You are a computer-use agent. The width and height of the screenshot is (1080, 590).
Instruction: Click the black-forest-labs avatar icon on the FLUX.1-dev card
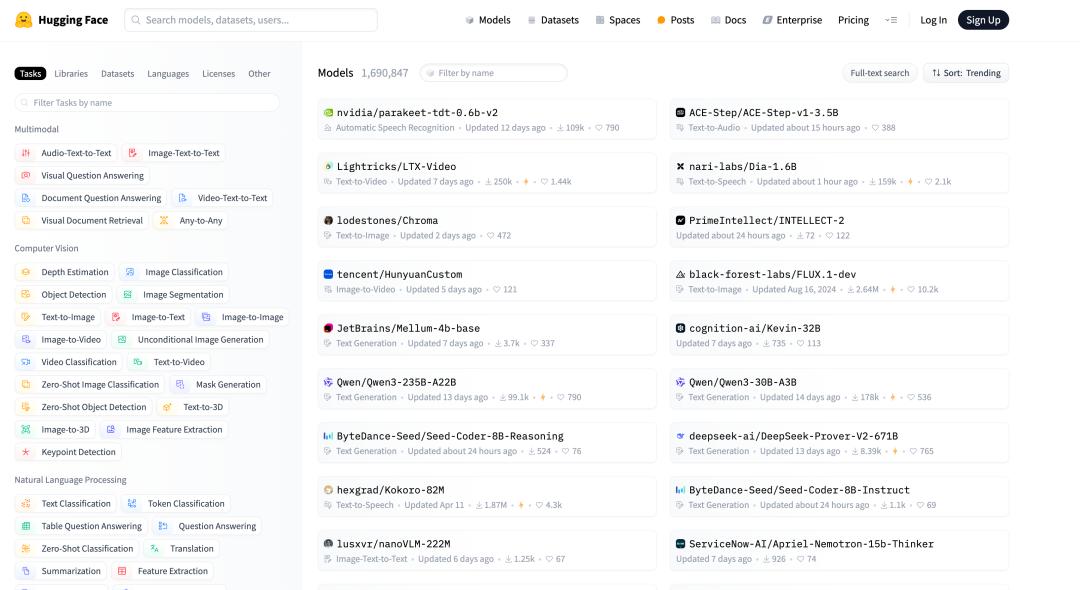coord(681,274)
